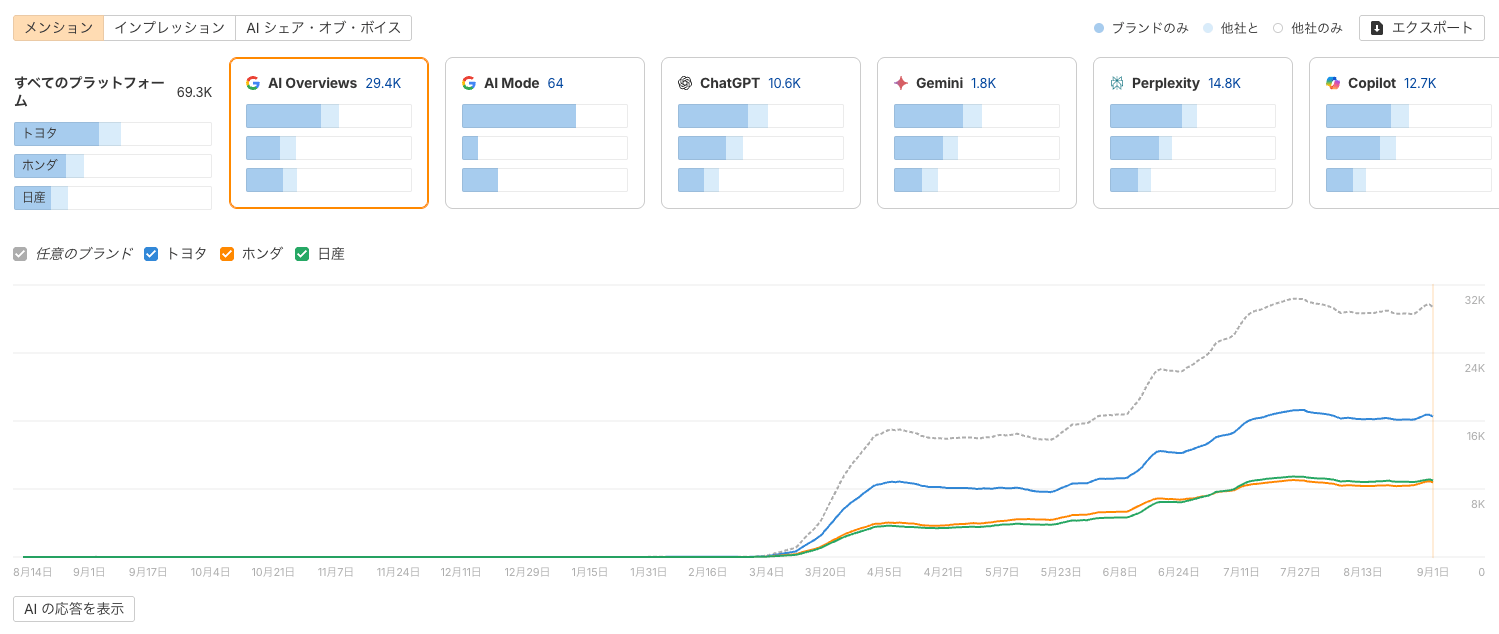Click the Gemini sparkle icon

coord(901,83)
